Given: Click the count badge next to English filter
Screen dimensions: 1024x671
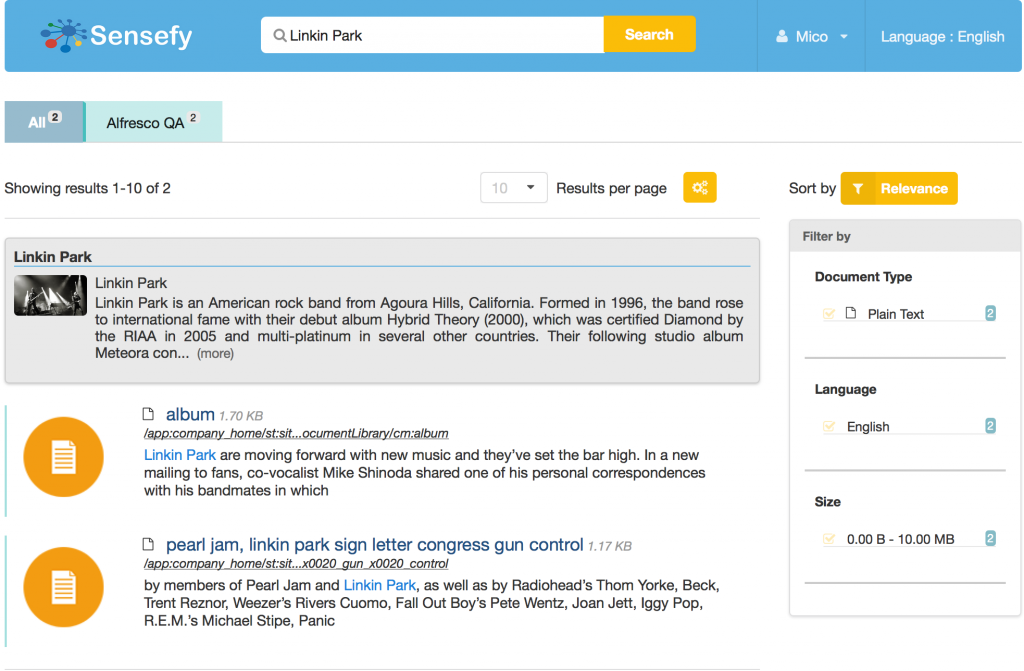Looking at the screenshot, I should pyautogui.click(x=990, y=426).
